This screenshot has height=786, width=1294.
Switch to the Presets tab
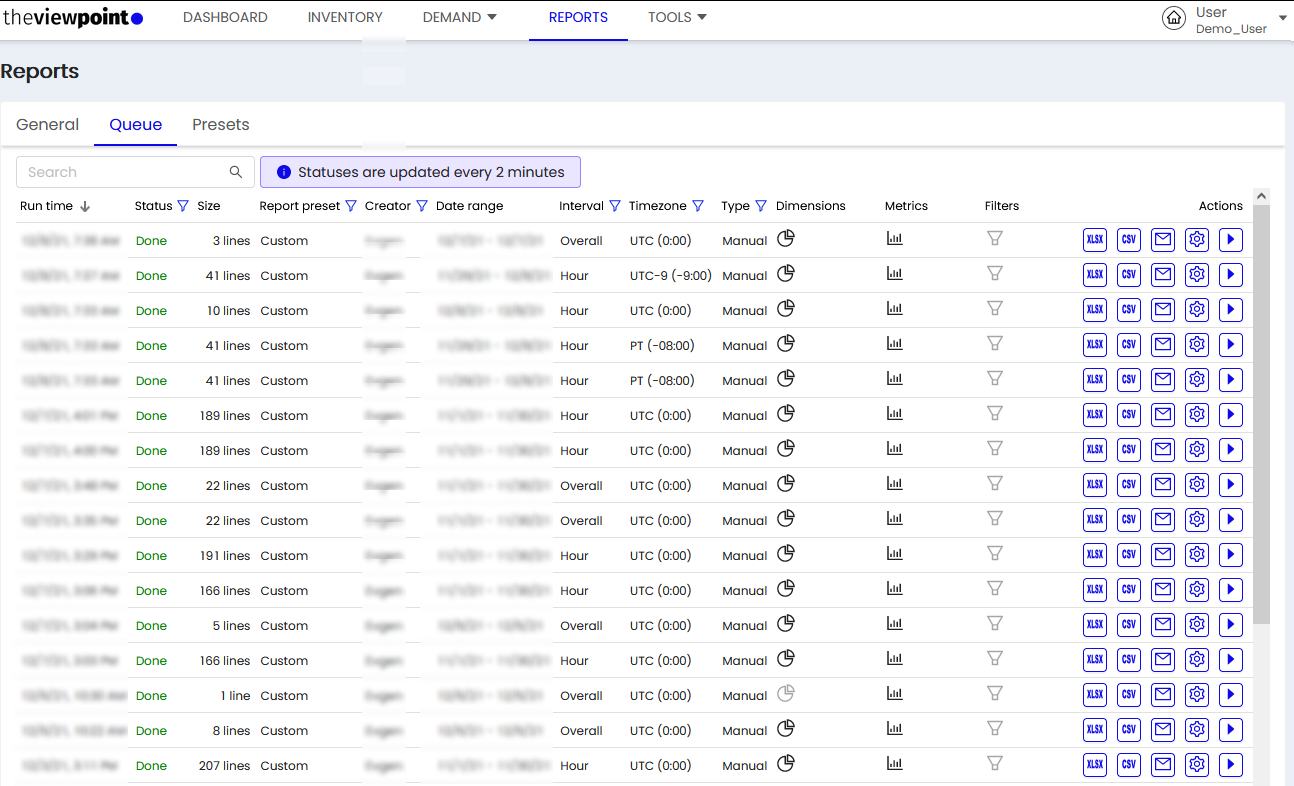221,125
